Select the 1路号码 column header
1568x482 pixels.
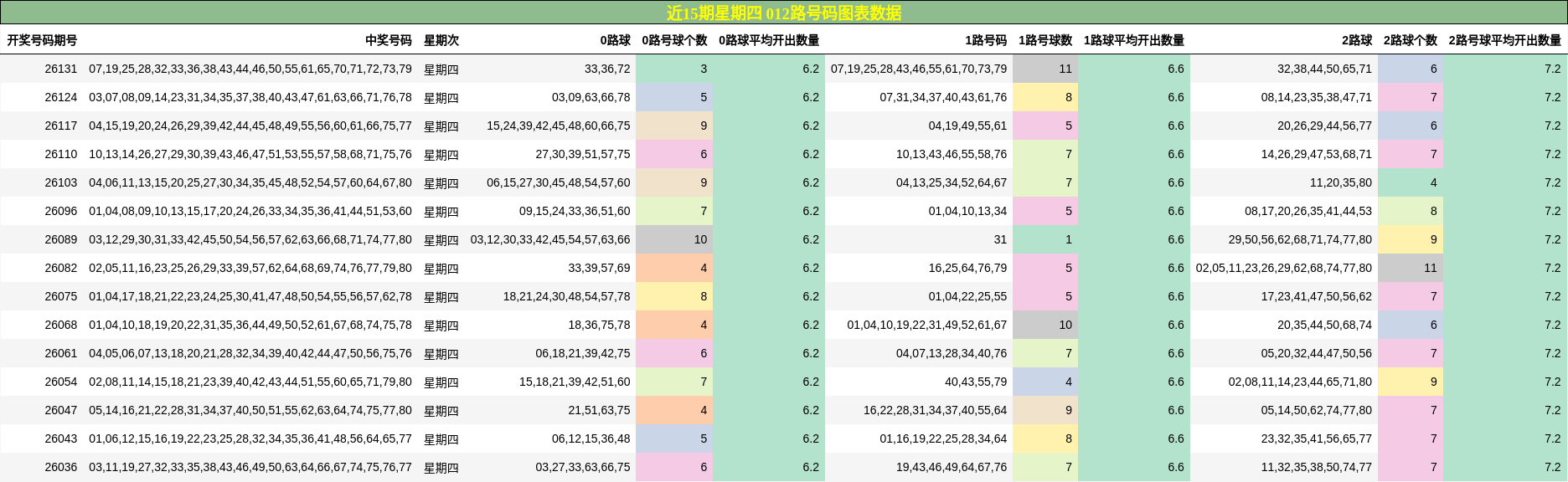[x=986, y=40]
